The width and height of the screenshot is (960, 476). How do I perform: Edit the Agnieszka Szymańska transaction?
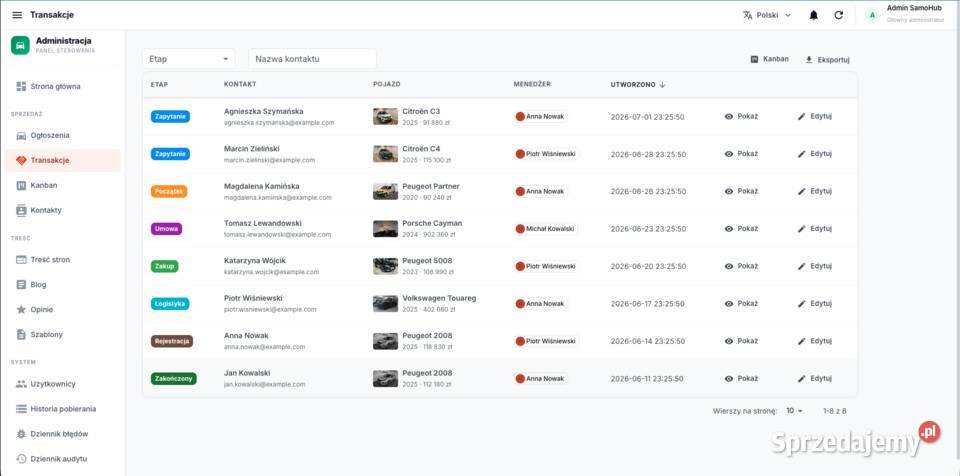click(814, 116)
